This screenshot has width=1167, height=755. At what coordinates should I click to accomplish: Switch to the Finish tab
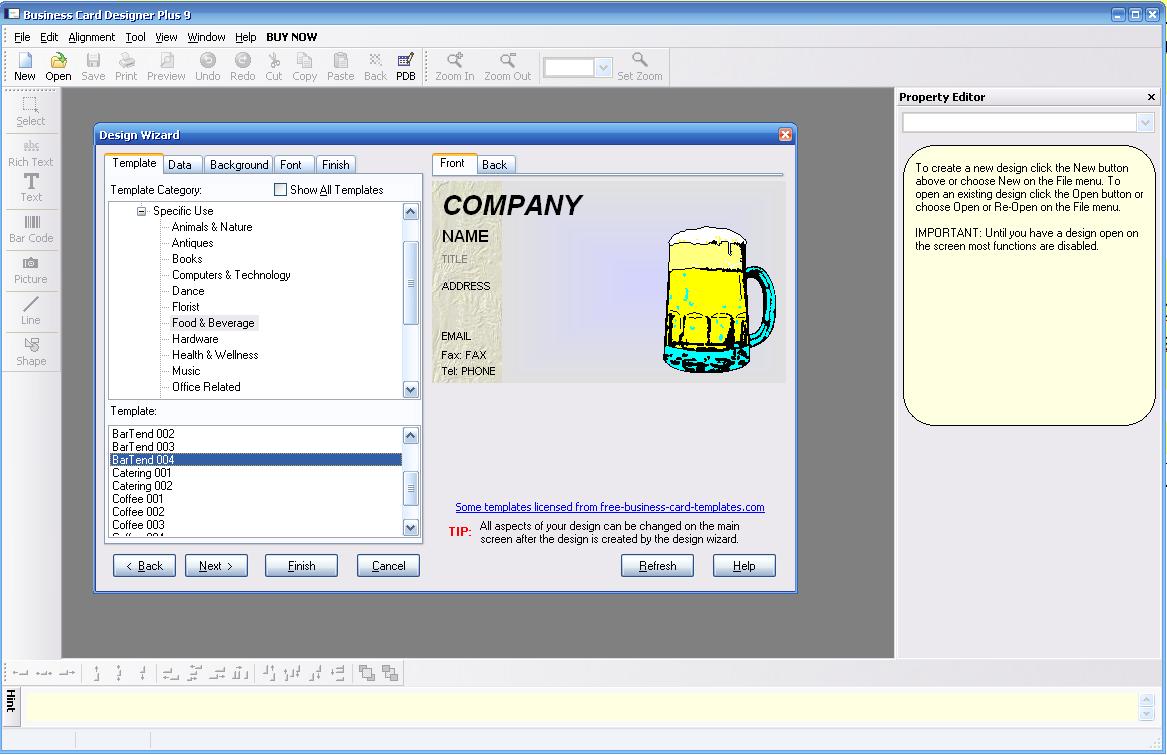pos(336,165)
